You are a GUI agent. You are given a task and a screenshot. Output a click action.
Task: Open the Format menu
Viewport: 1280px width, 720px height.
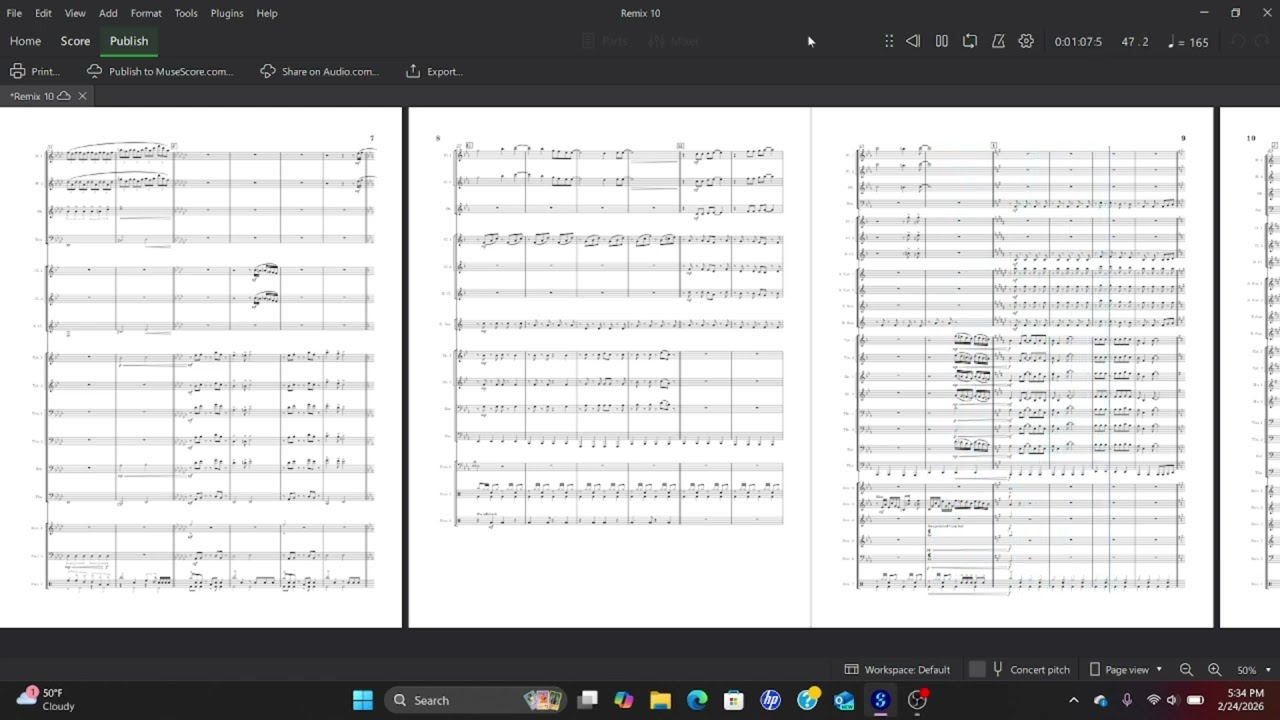point(146,13)
